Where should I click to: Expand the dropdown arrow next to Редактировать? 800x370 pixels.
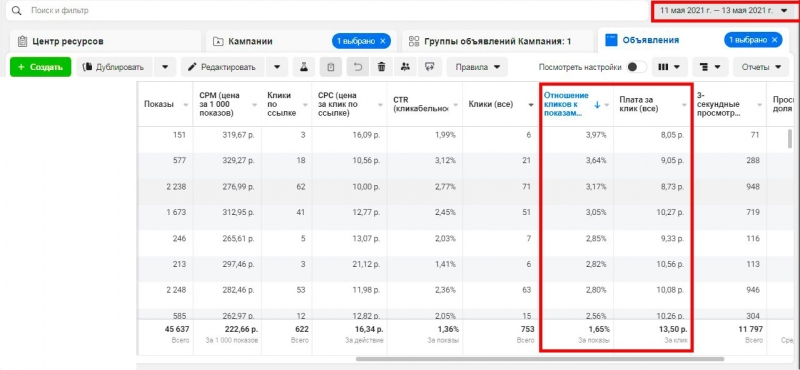coord(277,67)
